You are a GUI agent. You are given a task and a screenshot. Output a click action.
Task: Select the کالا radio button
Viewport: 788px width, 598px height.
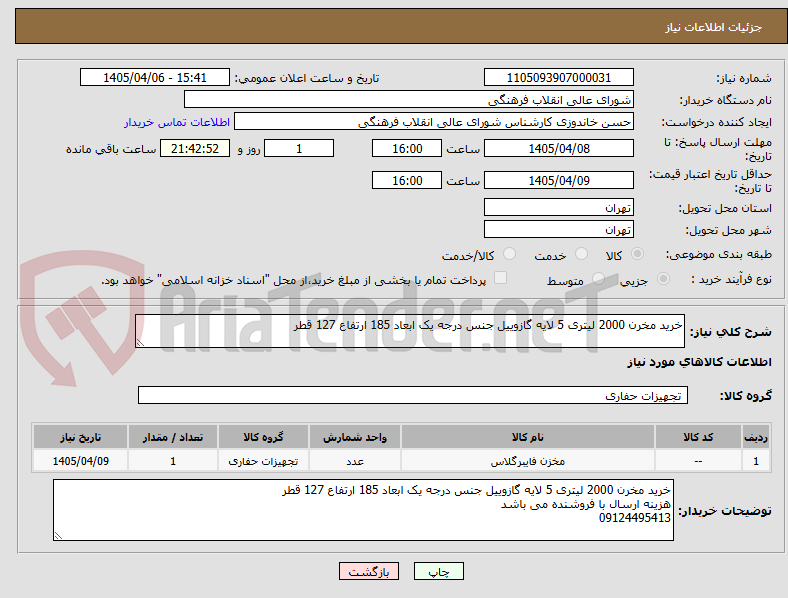coord(637,254)
